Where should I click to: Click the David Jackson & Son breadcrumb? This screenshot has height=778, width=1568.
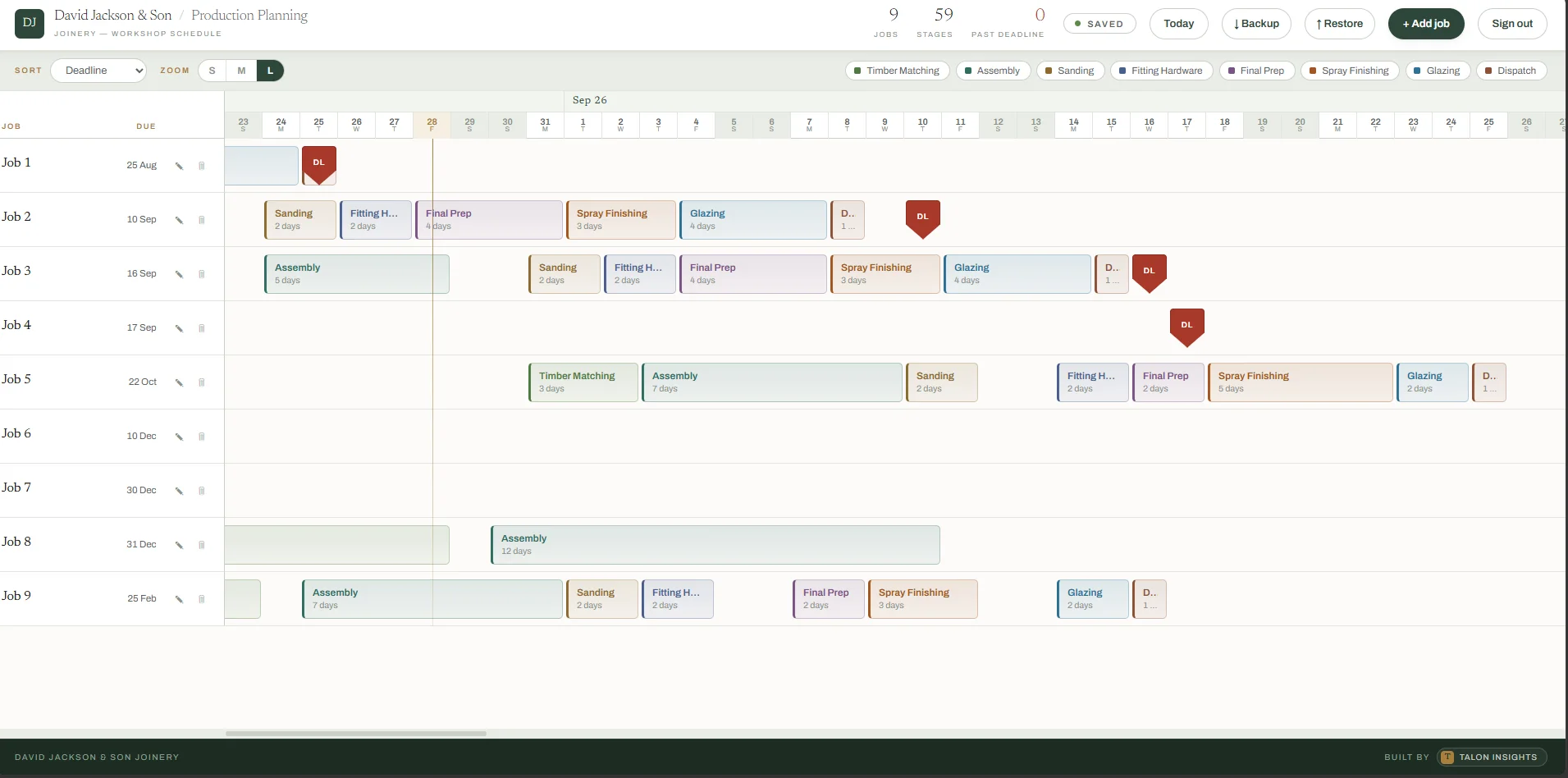[113, 16]
